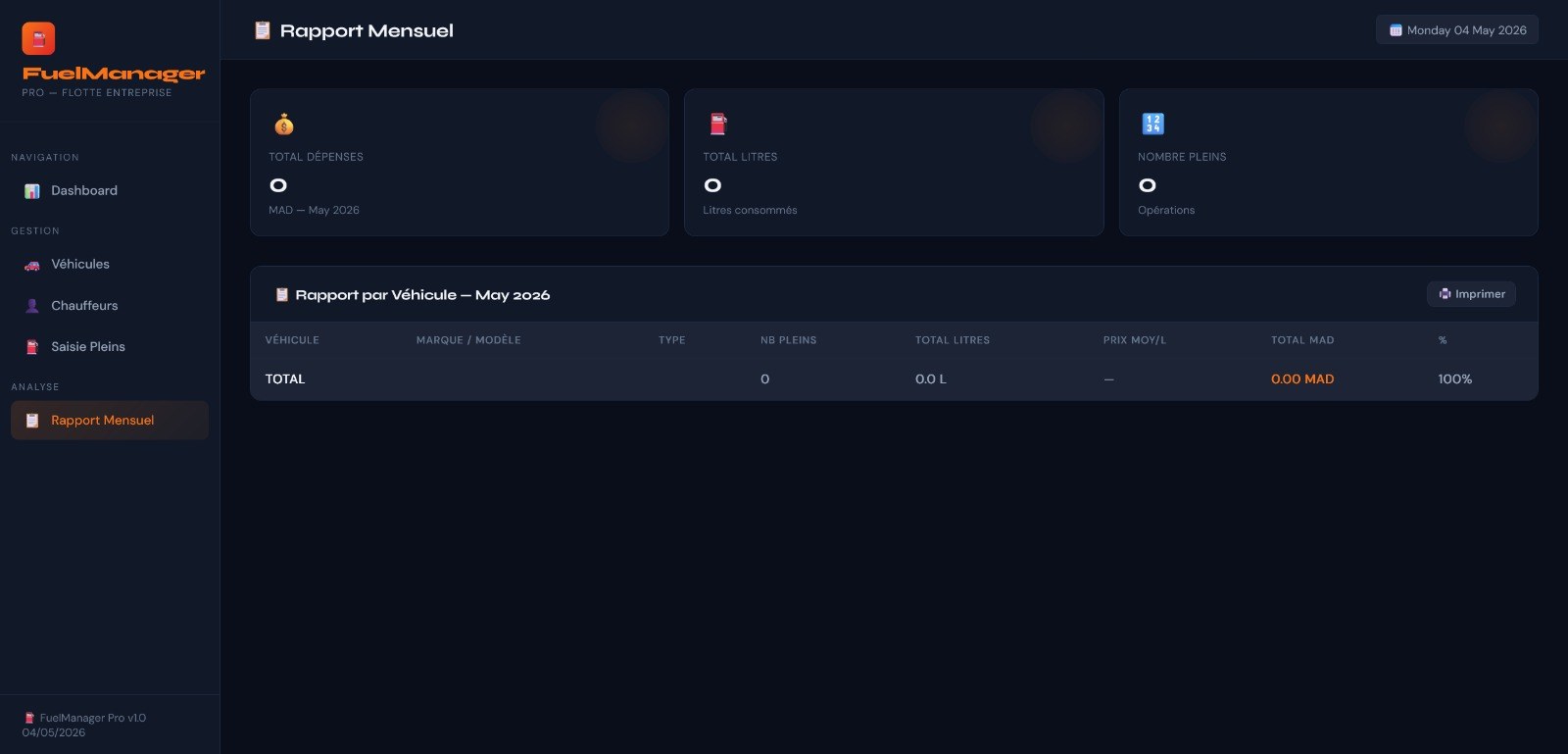Screen dimensions: 1568x754
Task: Click the Litres consommés caption
Action: pos(750,211)
